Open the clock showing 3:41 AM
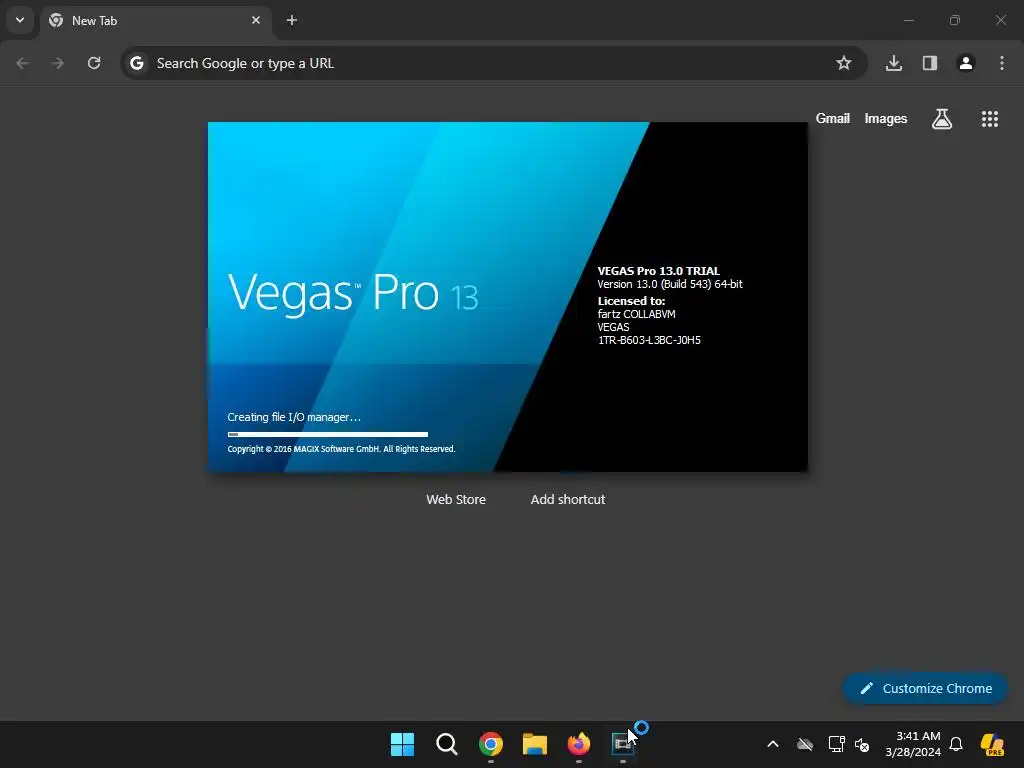This screenshot has width=1024, height=768. (912, 744)
